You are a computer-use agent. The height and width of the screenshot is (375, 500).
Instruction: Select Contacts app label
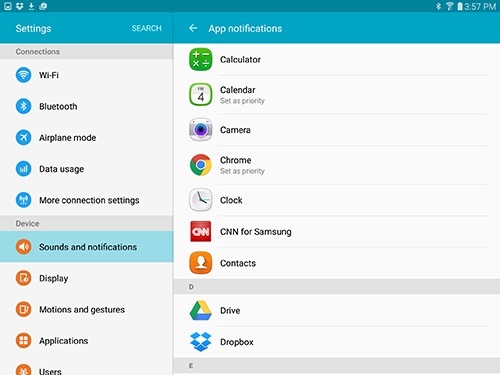point(238,263)
